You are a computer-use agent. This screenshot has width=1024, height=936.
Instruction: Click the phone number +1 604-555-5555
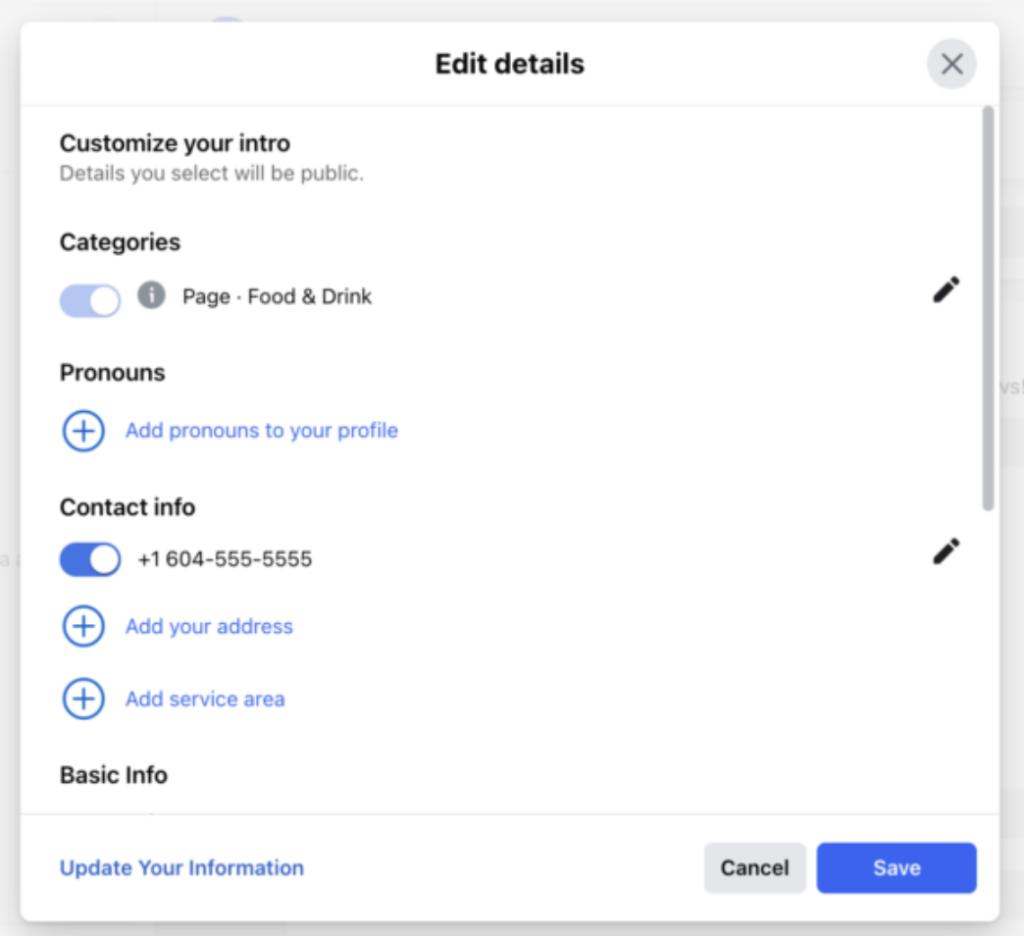(x=225, y=559)
